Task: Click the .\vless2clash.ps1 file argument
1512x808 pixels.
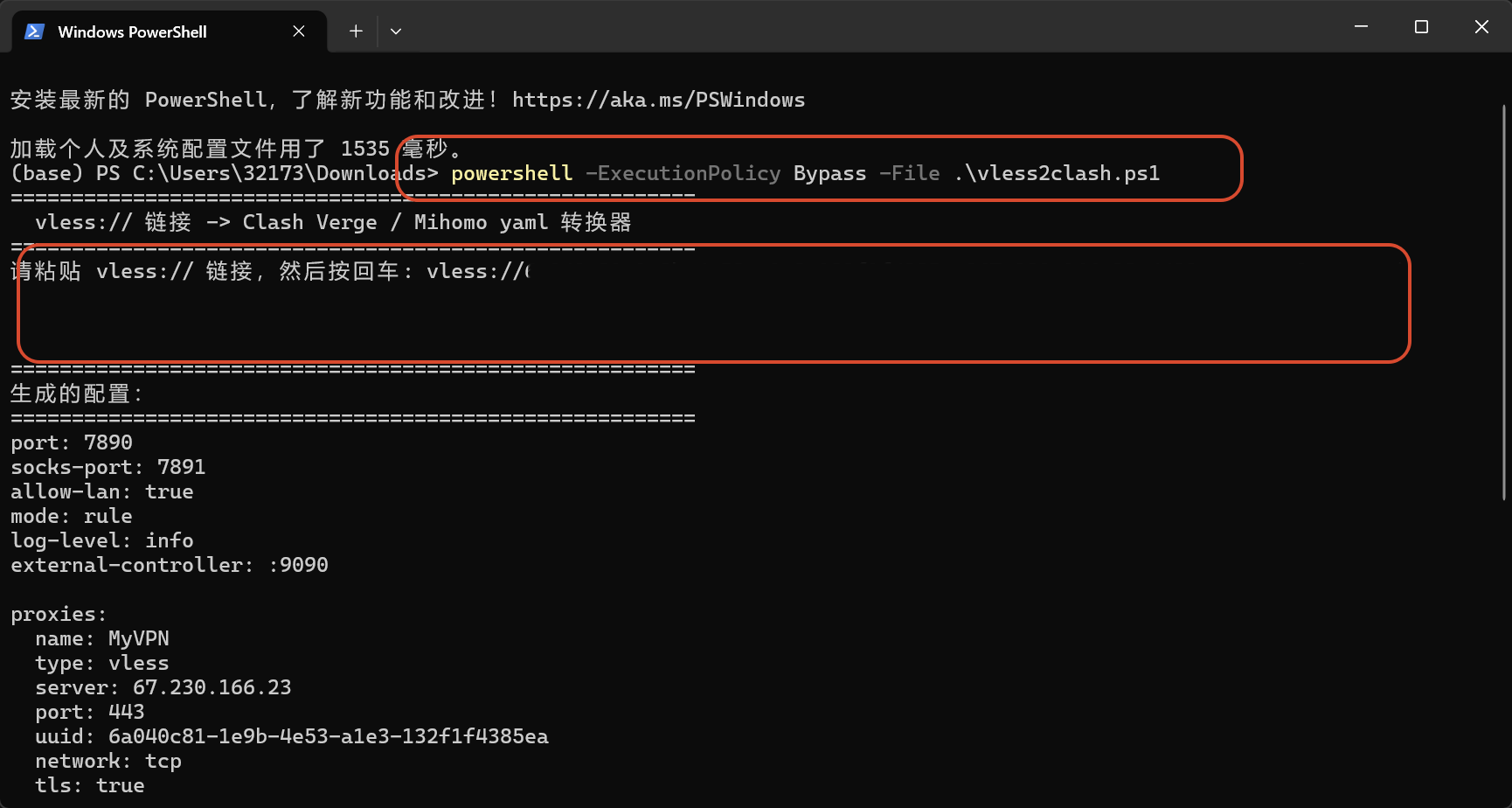Action: 1057,173
